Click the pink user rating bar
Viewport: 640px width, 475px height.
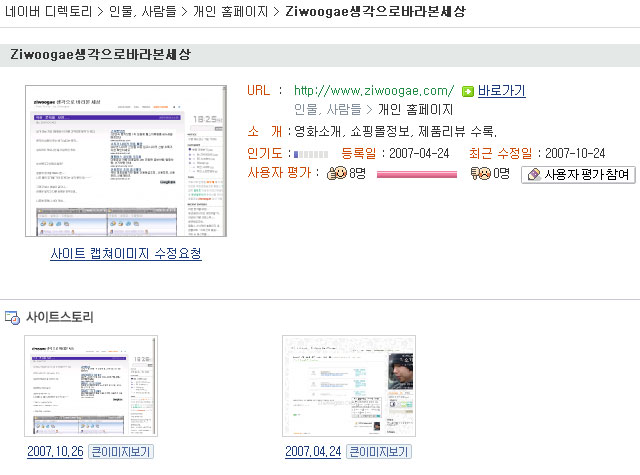click(x=417, y=175)
